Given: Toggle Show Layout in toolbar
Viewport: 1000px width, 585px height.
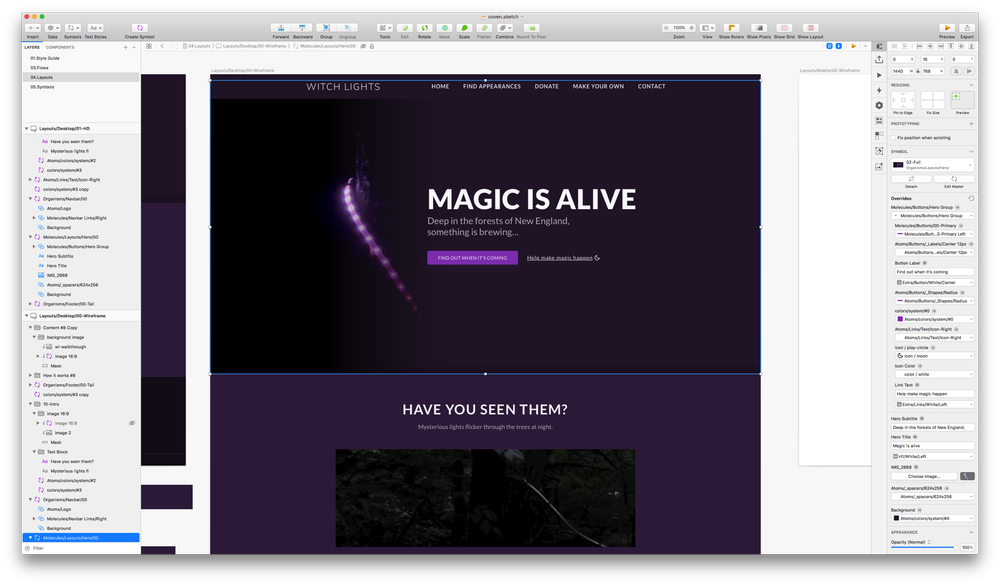Looking at the screenshot, I should tap(811, 28).
